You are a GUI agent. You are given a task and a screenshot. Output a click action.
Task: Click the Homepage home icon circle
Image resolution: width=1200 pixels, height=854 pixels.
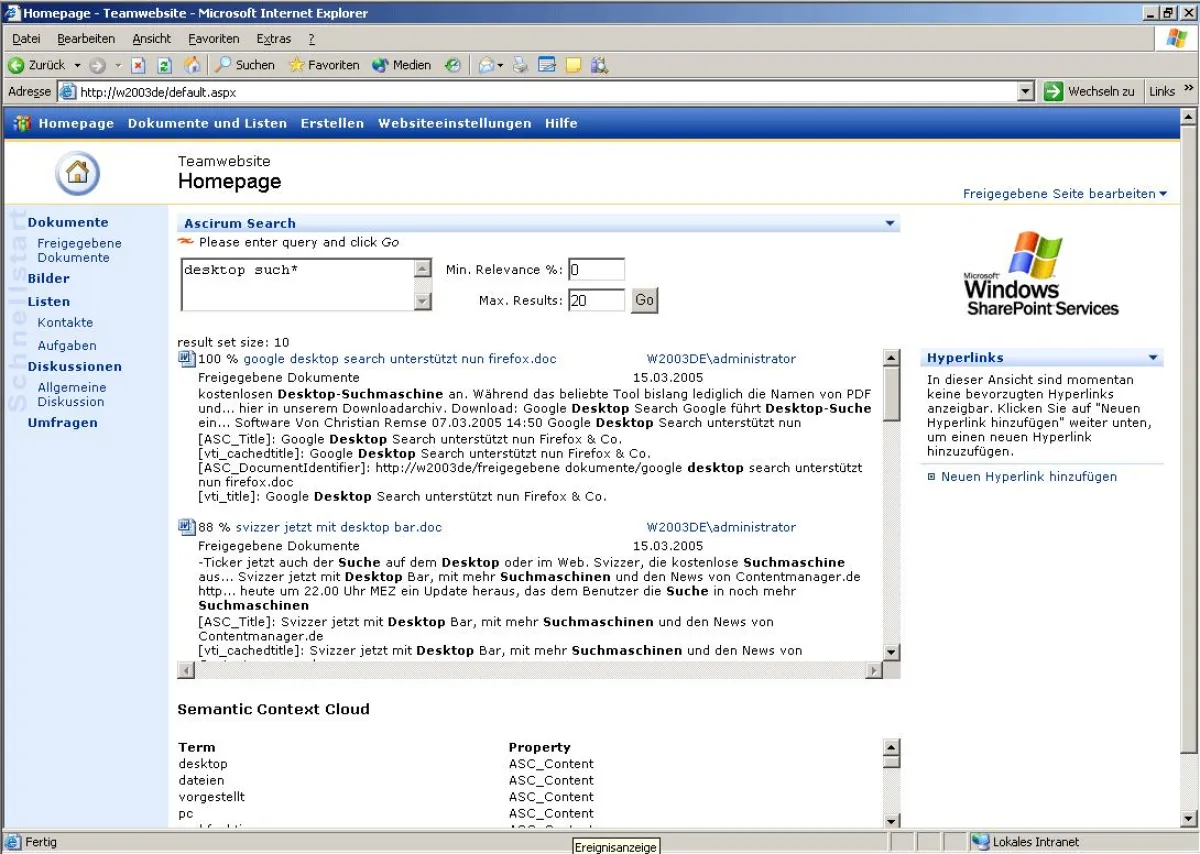click(x=77, y=172)
